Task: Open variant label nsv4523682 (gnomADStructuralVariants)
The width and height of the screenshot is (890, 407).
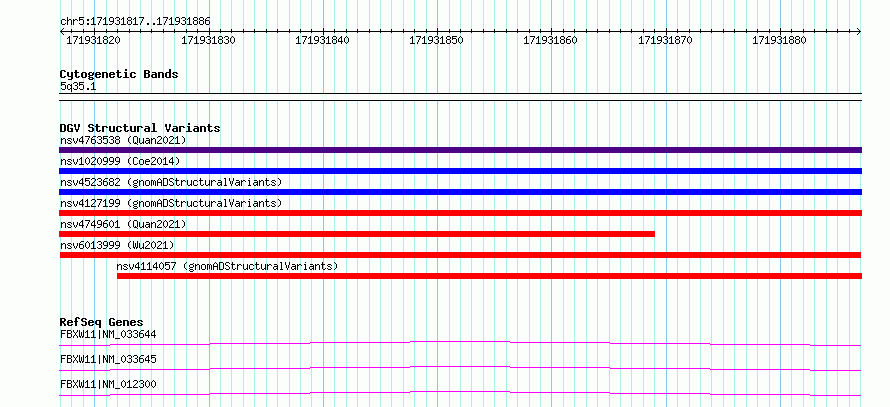Action: click(x=171, y=182)
